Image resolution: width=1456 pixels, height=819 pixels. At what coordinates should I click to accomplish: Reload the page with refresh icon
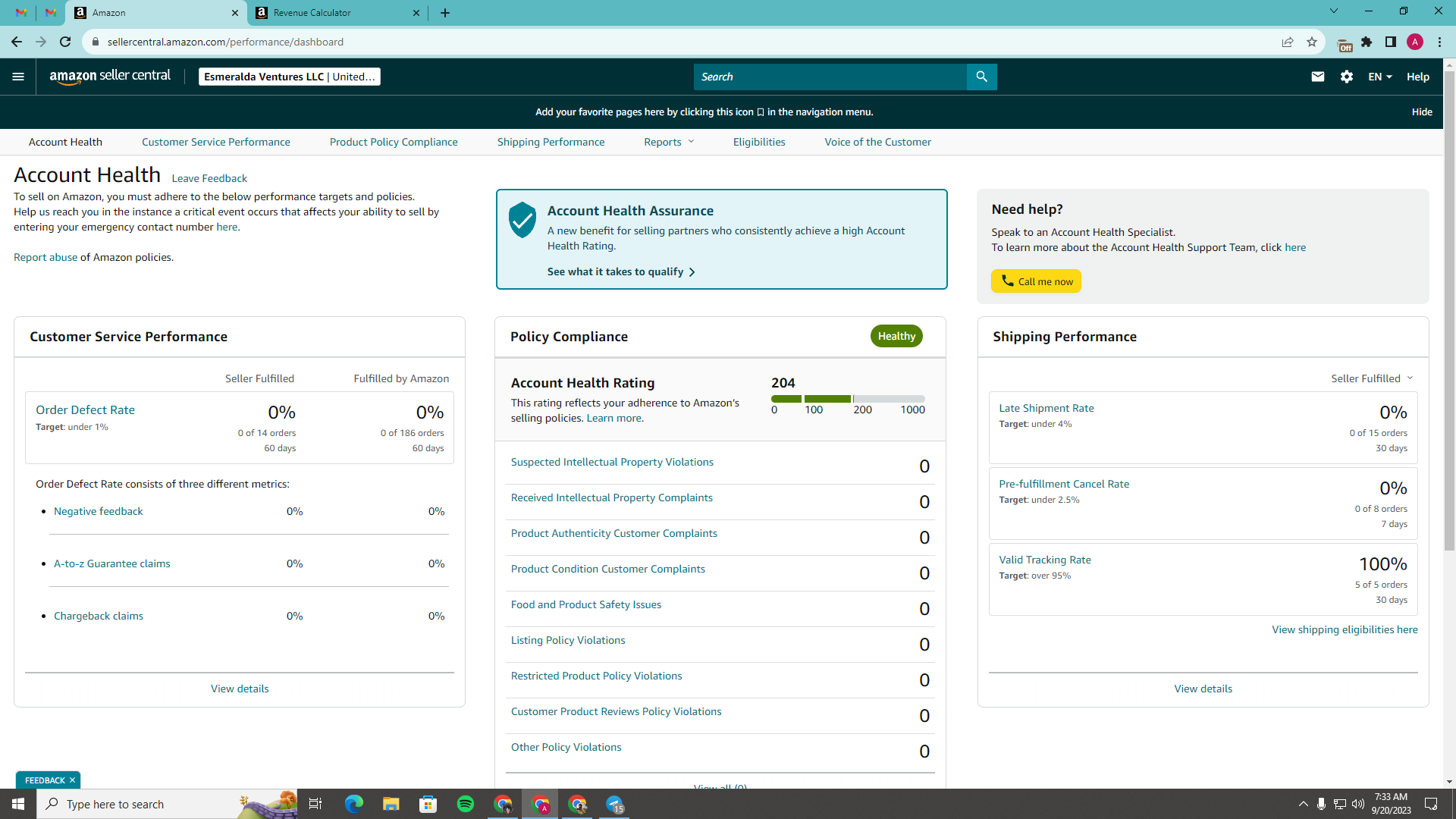pos(65,42)
